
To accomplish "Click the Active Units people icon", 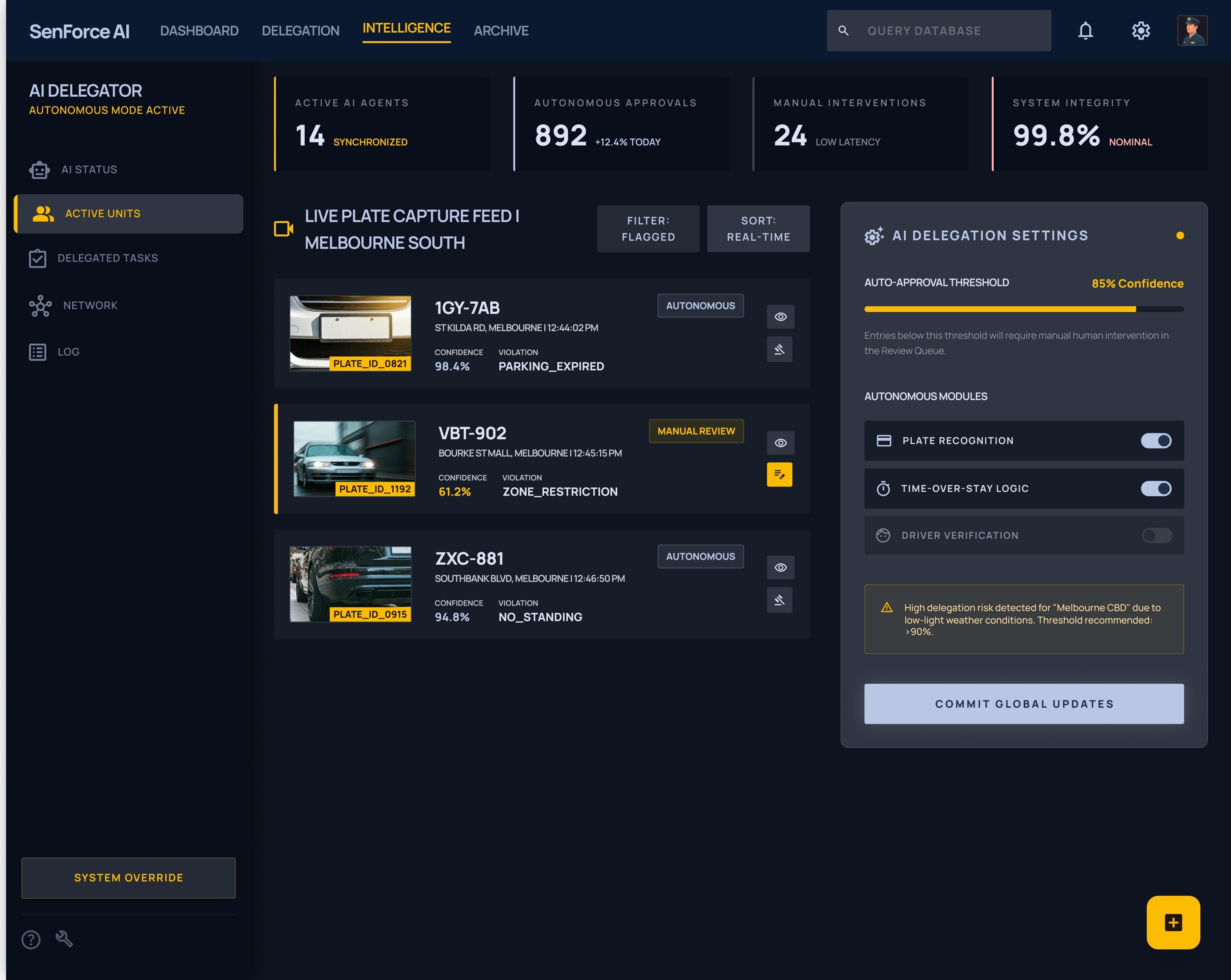I will (x=43, y=214).
